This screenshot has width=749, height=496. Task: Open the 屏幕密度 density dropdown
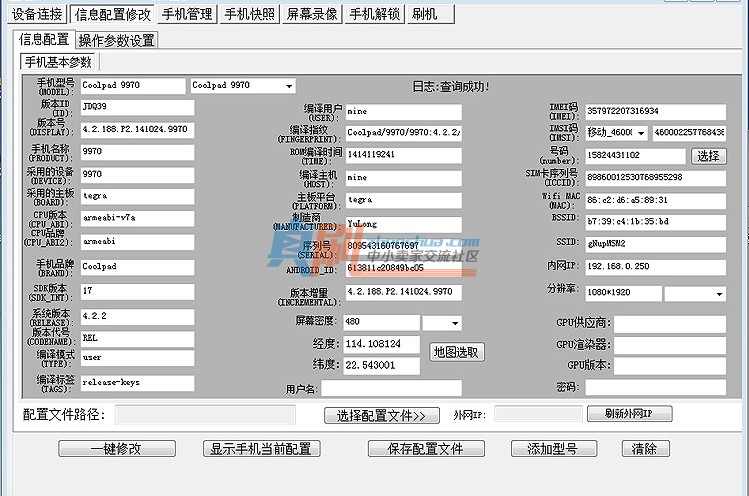(x=455, y=323)
